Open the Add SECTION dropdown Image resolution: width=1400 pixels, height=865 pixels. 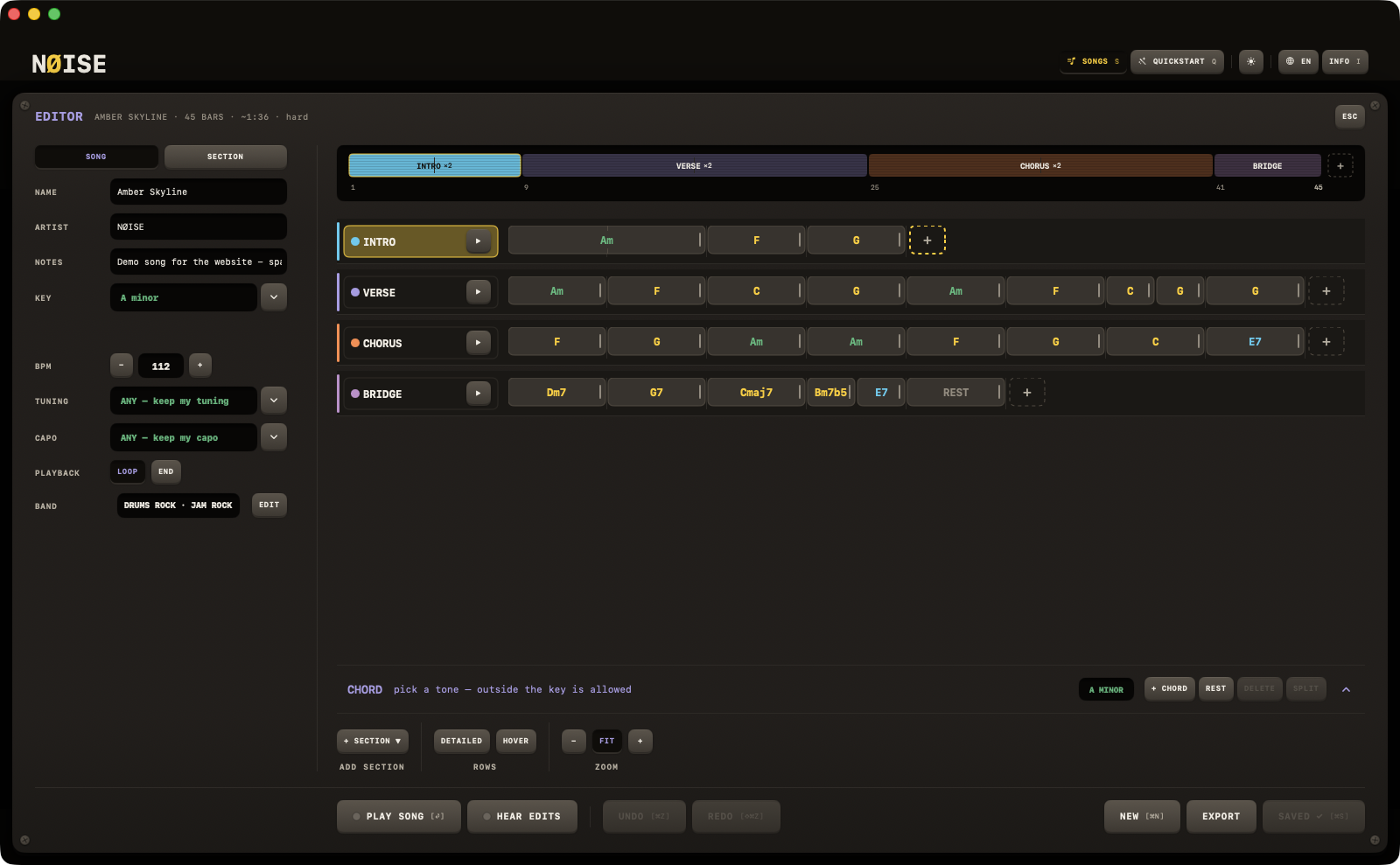(373, 741)
